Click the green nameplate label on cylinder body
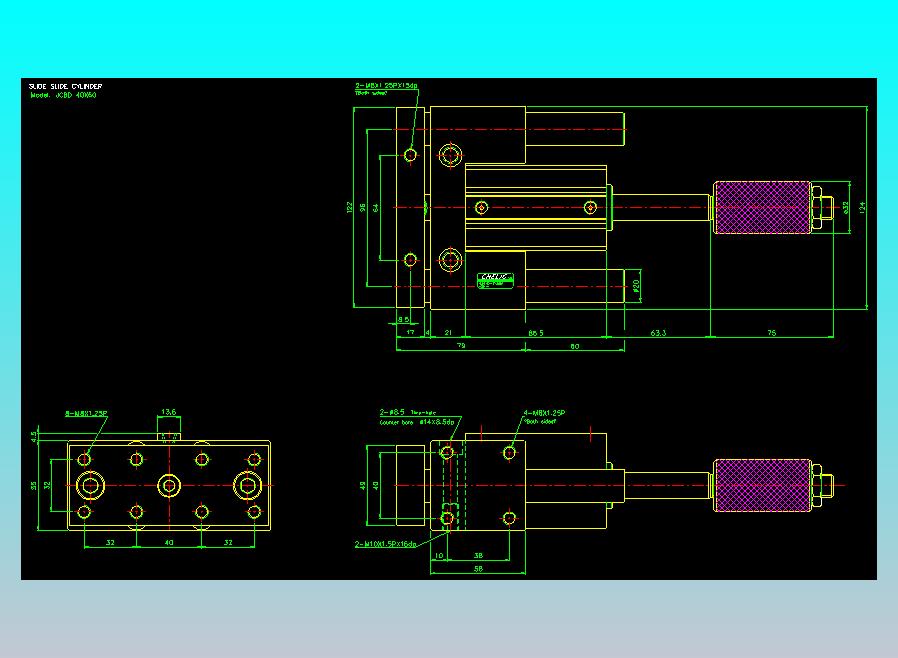This screenshot has height=658, width=898. [495, 280]
